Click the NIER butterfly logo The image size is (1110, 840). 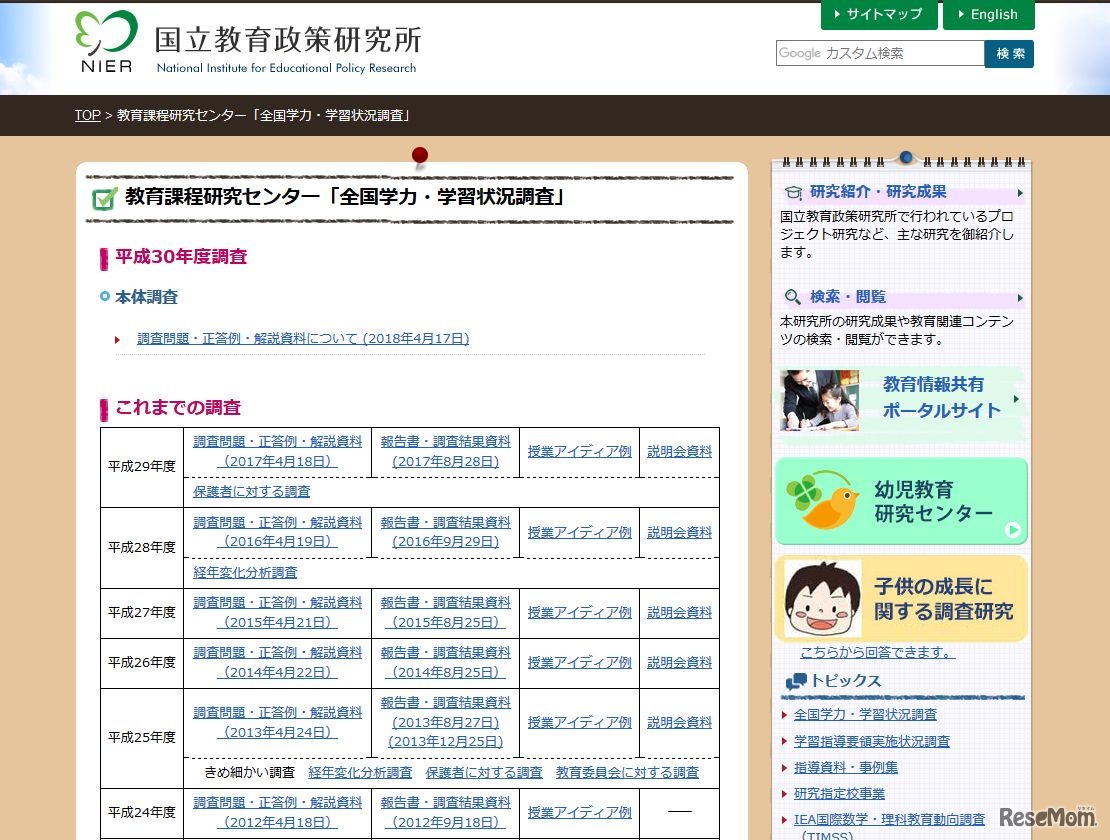[x=105, y=41]
